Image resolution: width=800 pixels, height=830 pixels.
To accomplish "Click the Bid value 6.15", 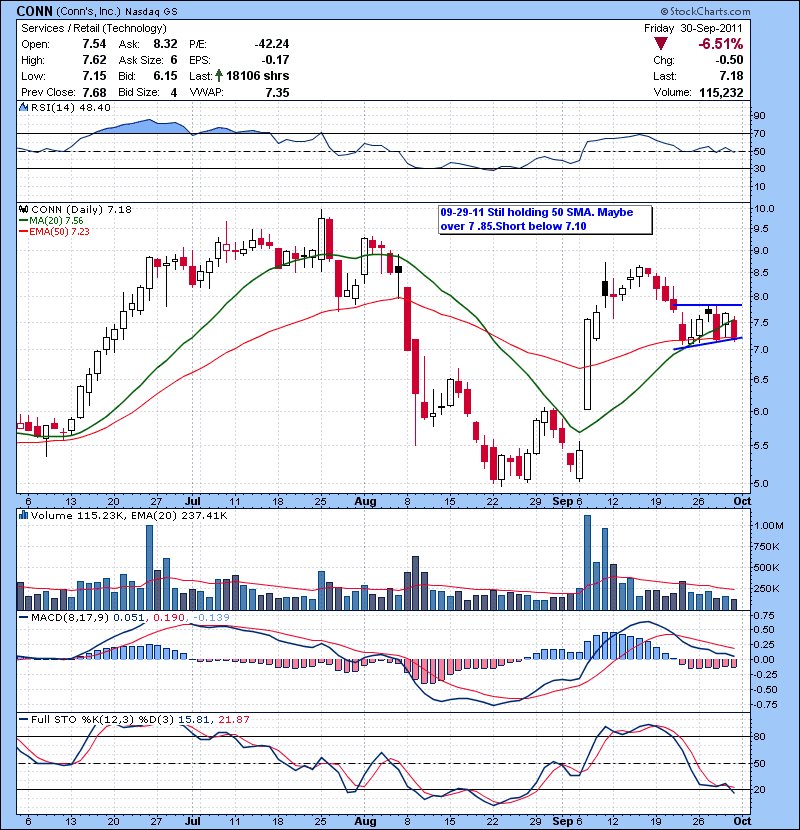I will [165, 76].
